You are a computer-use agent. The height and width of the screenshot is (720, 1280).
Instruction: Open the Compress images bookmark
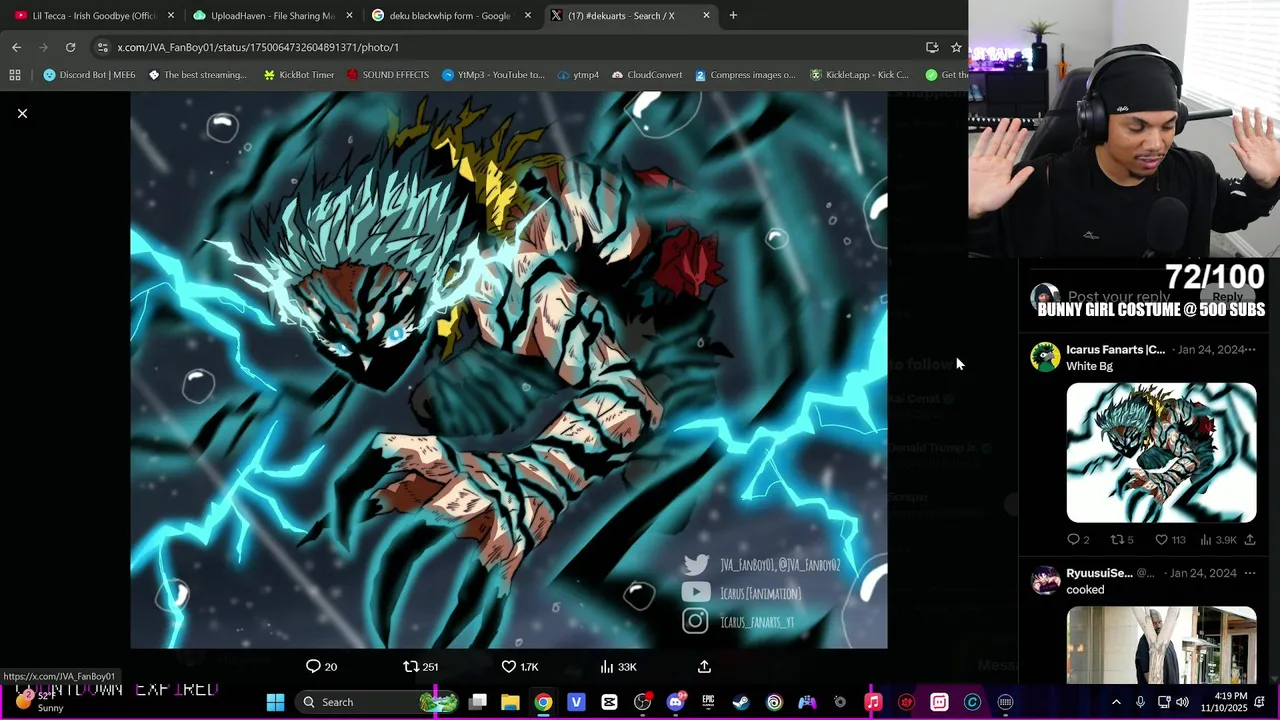click(x=746, y=75)
